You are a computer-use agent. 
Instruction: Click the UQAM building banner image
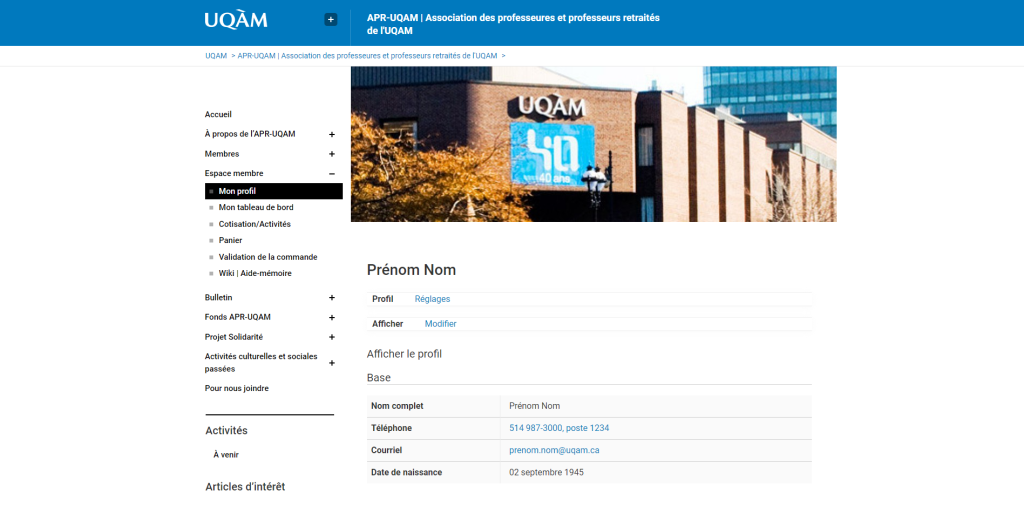pyautogui.click(x=593, y=144)
